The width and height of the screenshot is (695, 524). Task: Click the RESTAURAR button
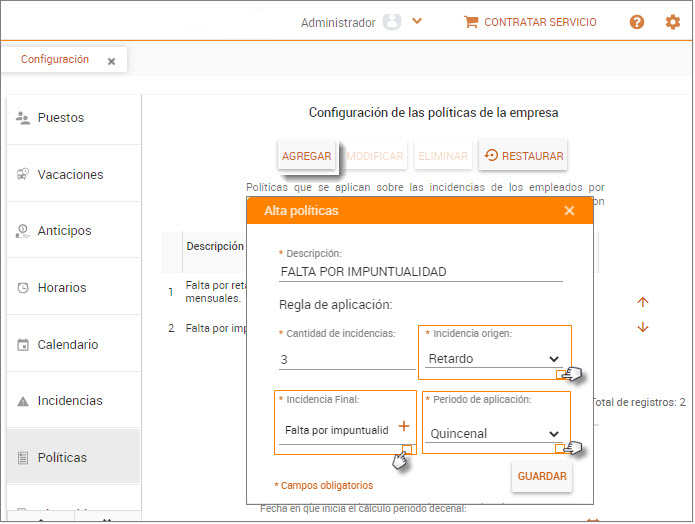point(523,156)
